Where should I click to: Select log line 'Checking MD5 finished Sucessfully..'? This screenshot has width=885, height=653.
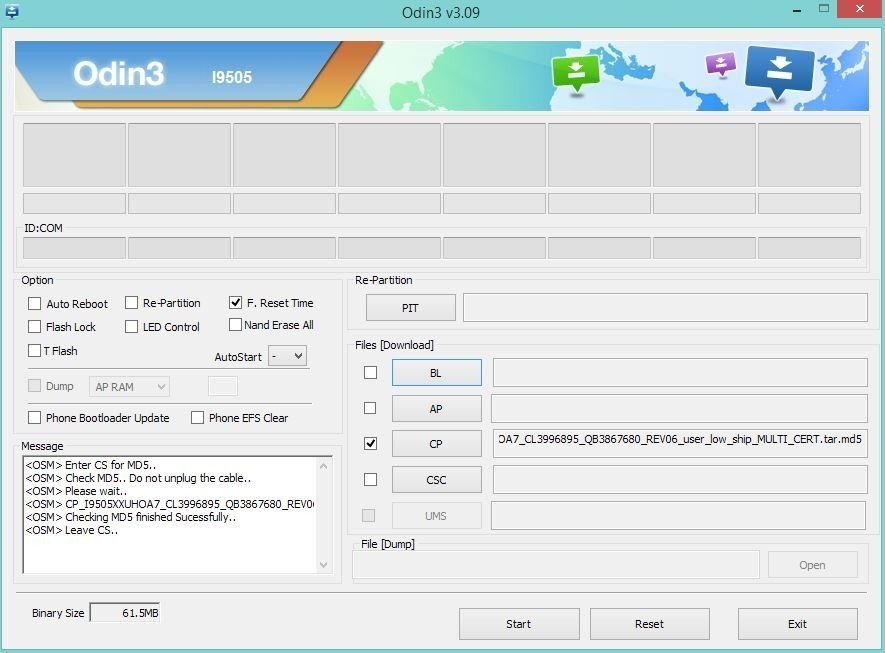130,517
